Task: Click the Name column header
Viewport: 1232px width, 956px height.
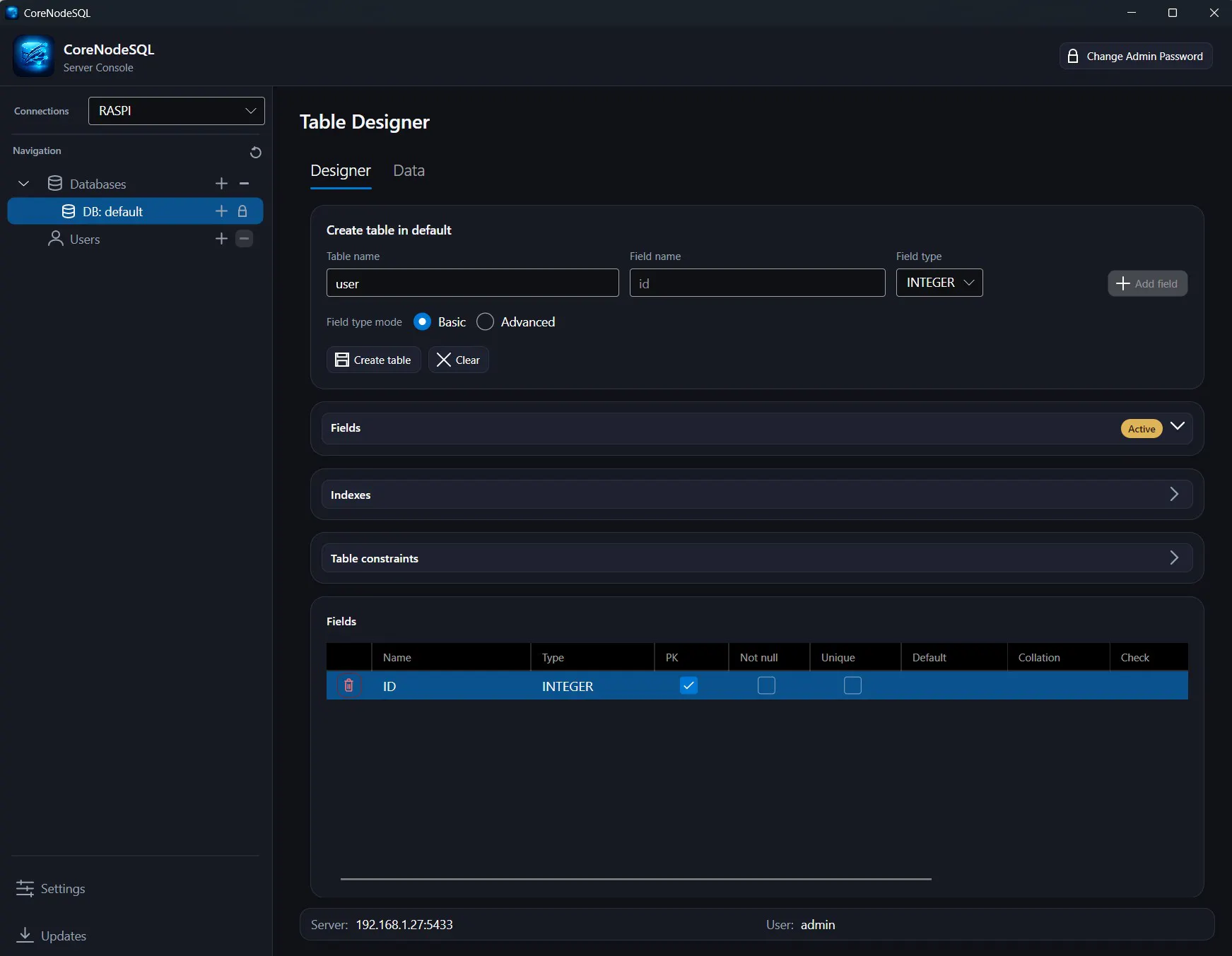Action: (x=451, y=657)
